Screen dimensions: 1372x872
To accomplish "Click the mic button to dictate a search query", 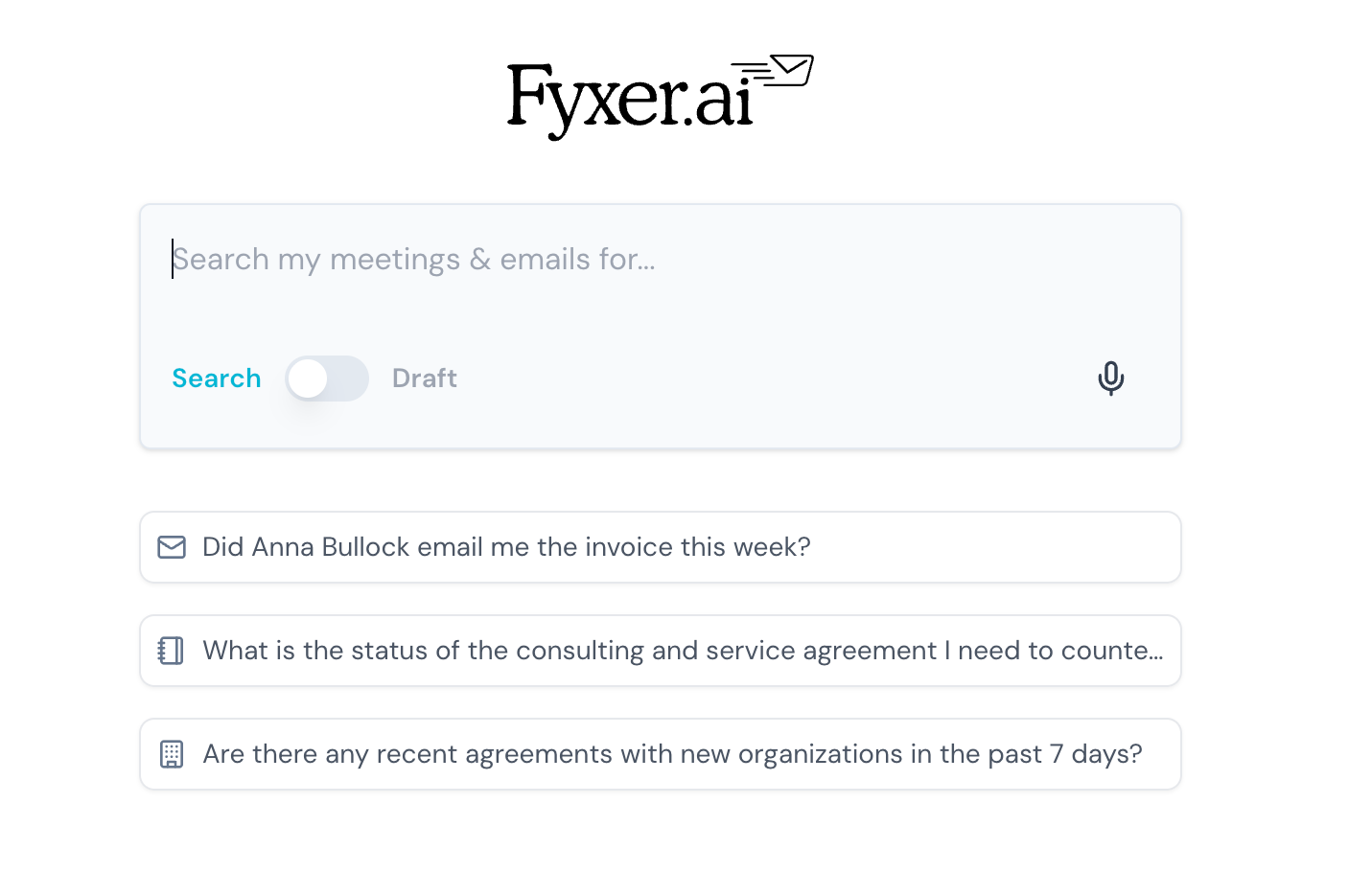I will pos(1111,379).
